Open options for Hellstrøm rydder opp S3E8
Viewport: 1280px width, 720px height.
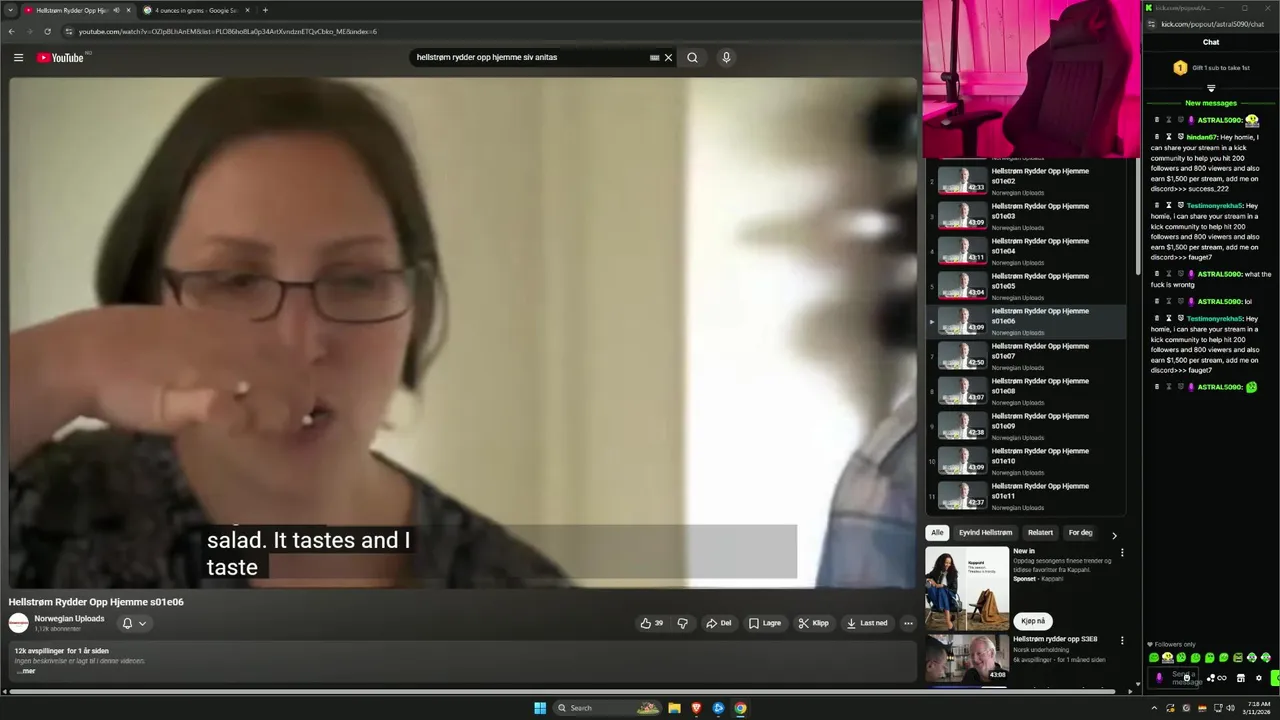[1122, 640]
